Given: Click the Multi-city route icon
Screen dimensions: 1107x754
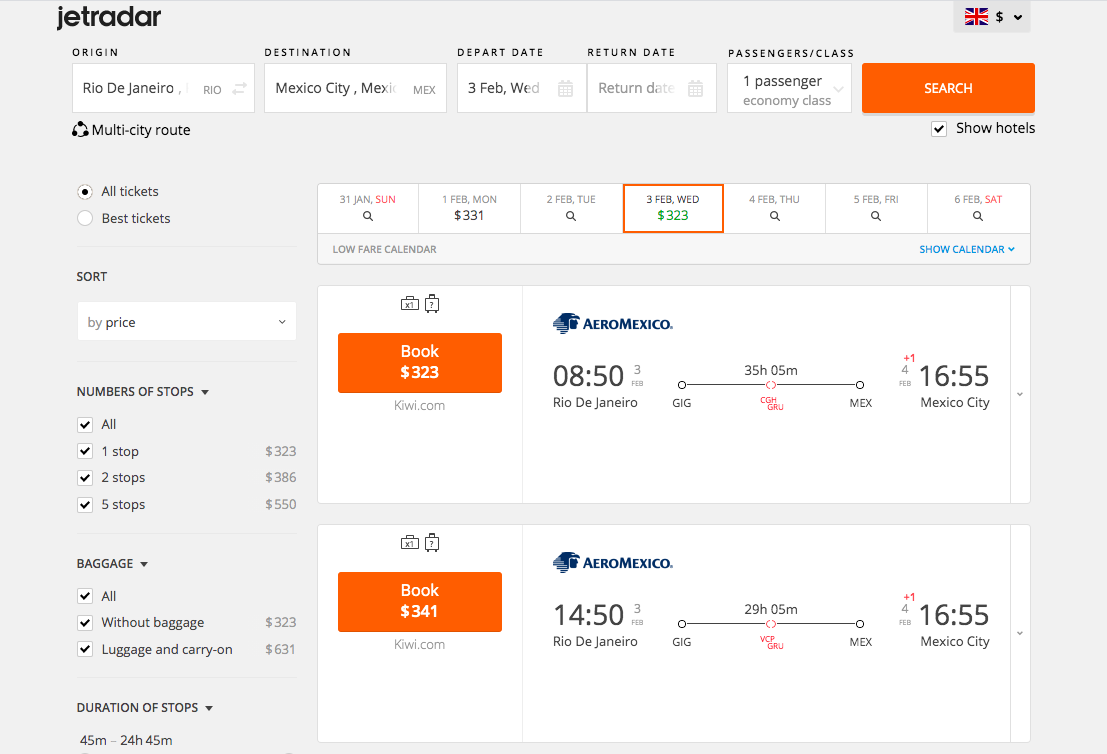Looking at the screenshot, I should (x=81, y=130).
